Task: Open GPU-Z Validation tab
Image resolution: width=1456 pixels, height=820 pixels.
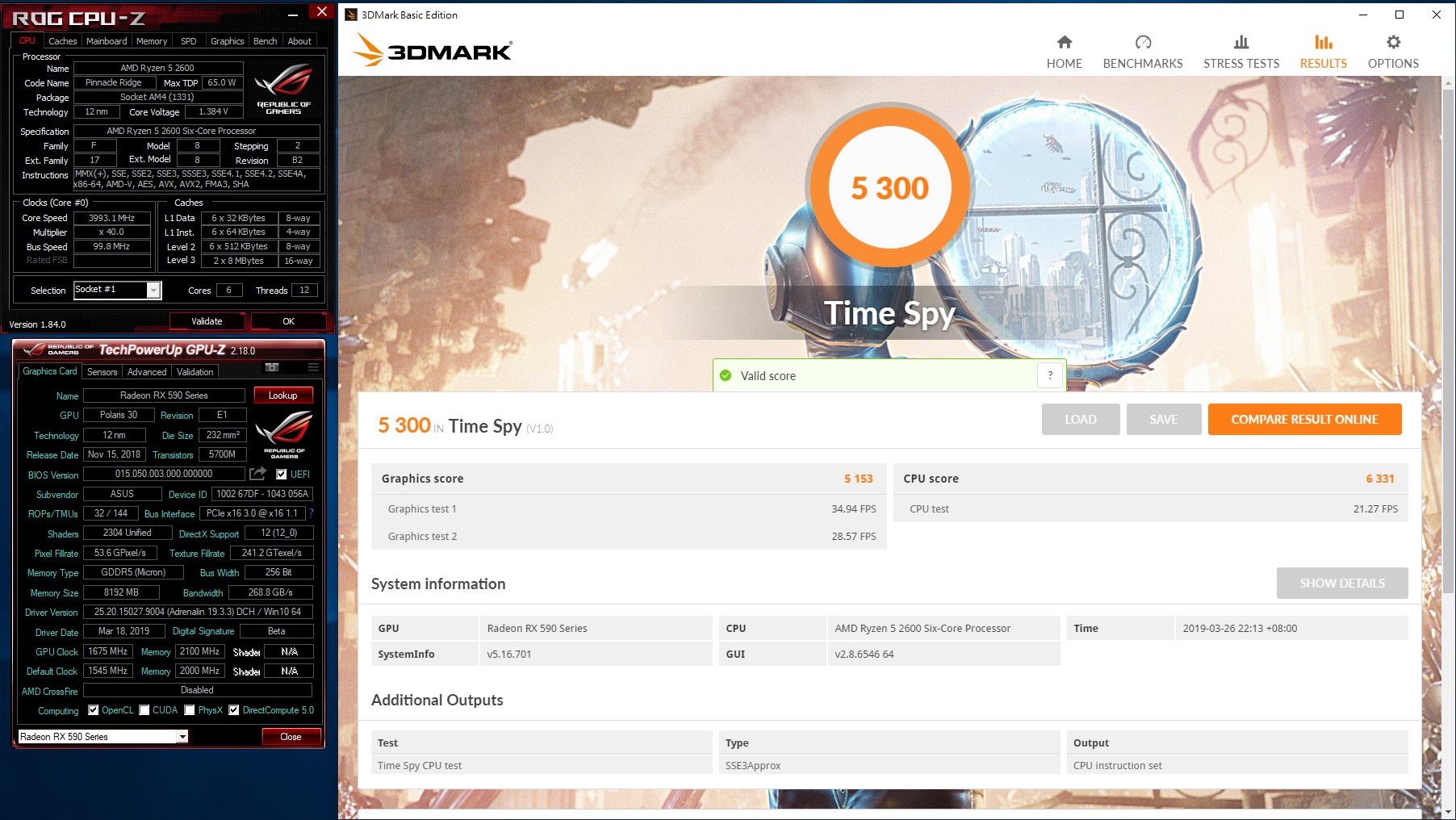Action: point(195,372)
